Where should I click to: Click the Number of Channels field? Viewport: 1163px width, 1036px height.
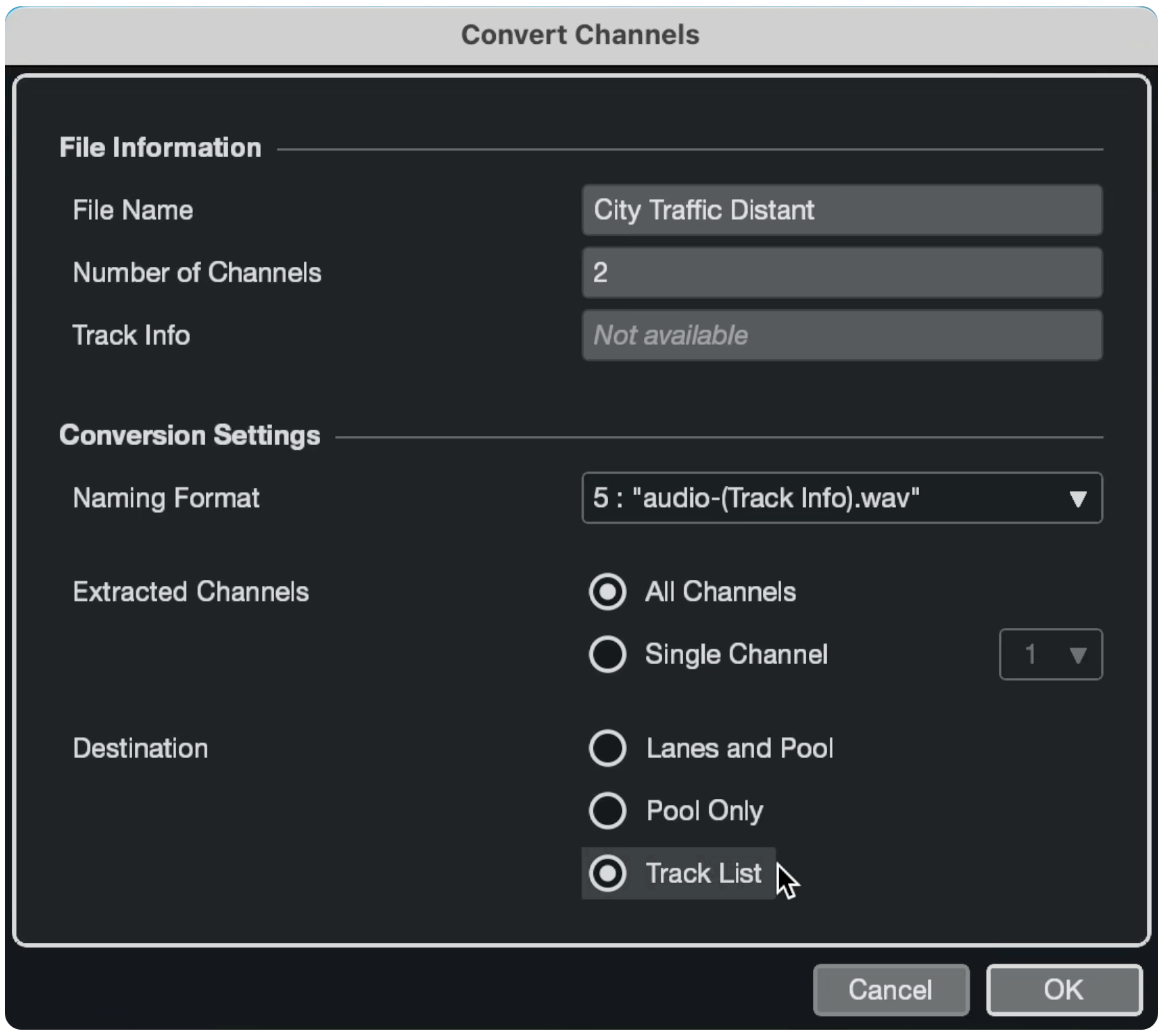[x=842, y=273]
